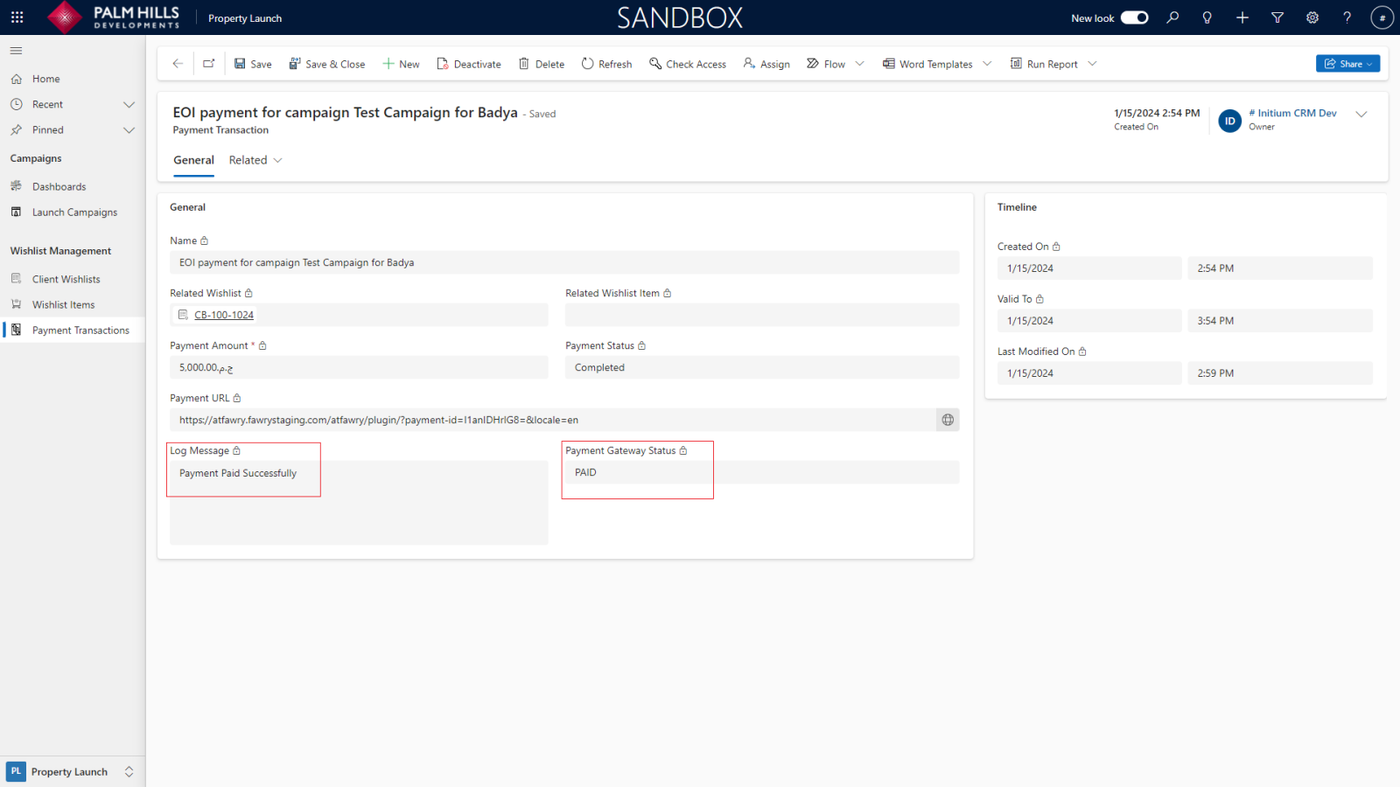
Task: Click the Payment Gateway Status field
Action: point(762,473)
